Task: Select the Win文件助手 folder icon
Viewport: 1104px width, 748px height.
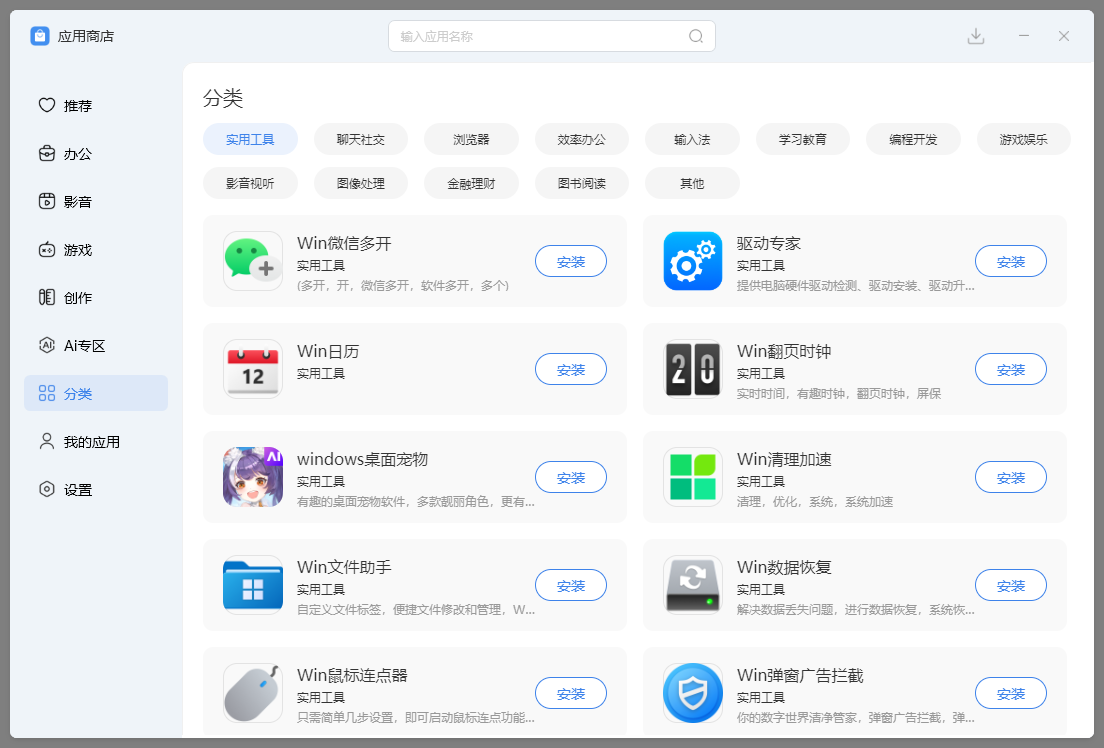Action: coord(252,585)
